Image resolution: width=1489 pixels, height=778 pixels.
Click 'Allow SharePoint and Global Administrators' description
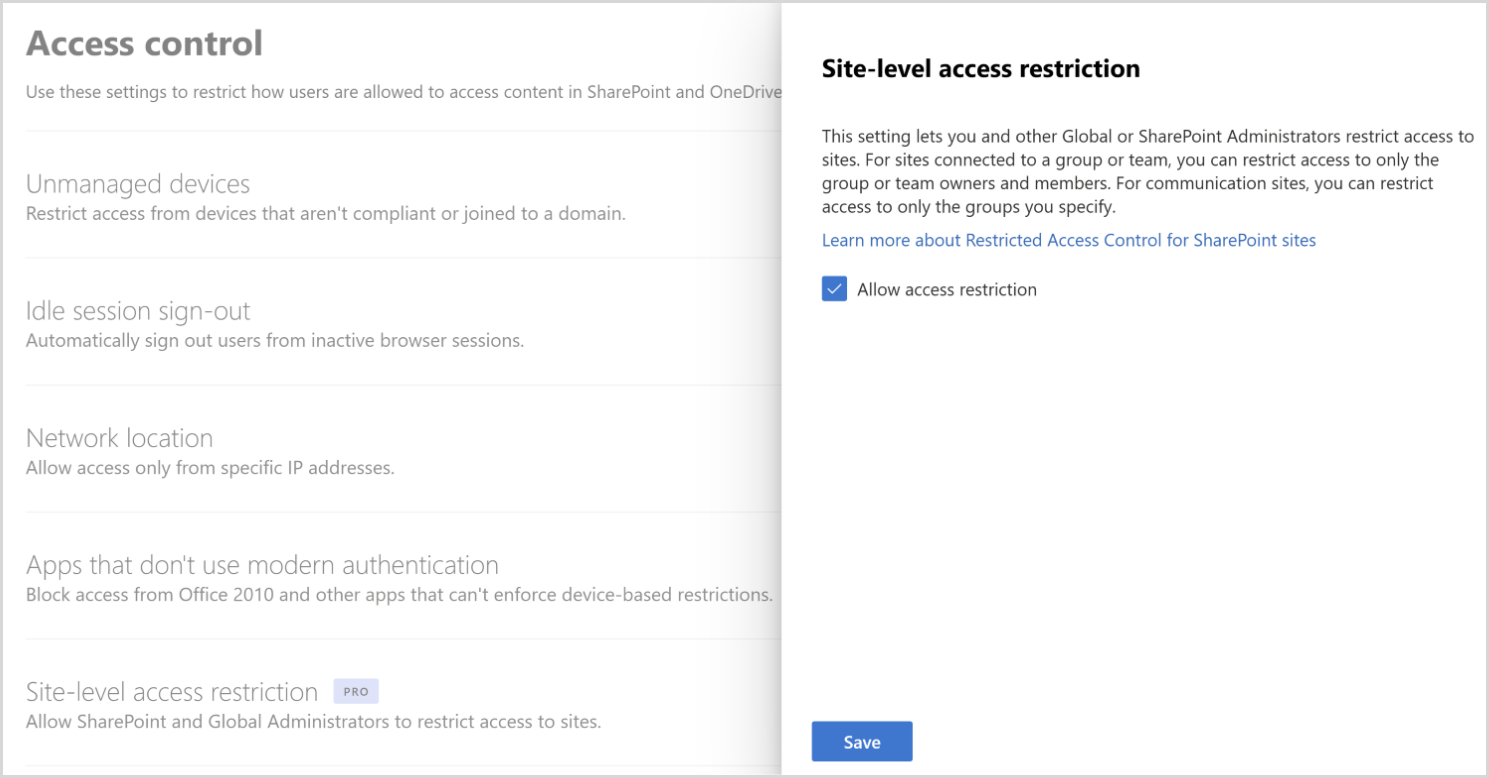(314, 721)
